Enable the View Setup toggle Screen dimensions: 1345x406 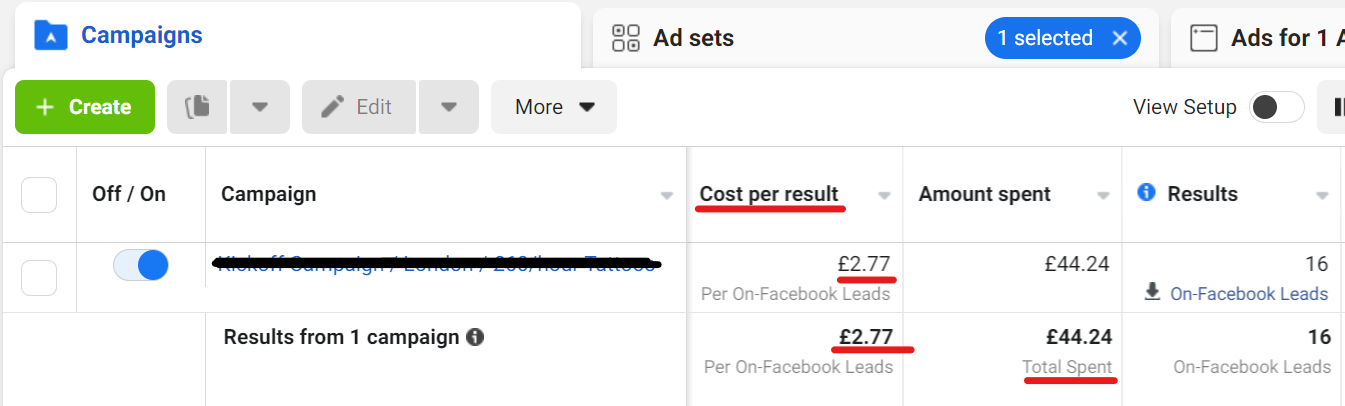(x=1276, y=107)
